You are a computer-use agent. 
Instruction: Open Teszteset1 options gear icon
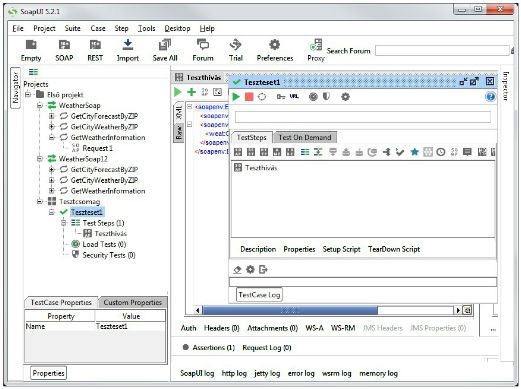point(345,97)
